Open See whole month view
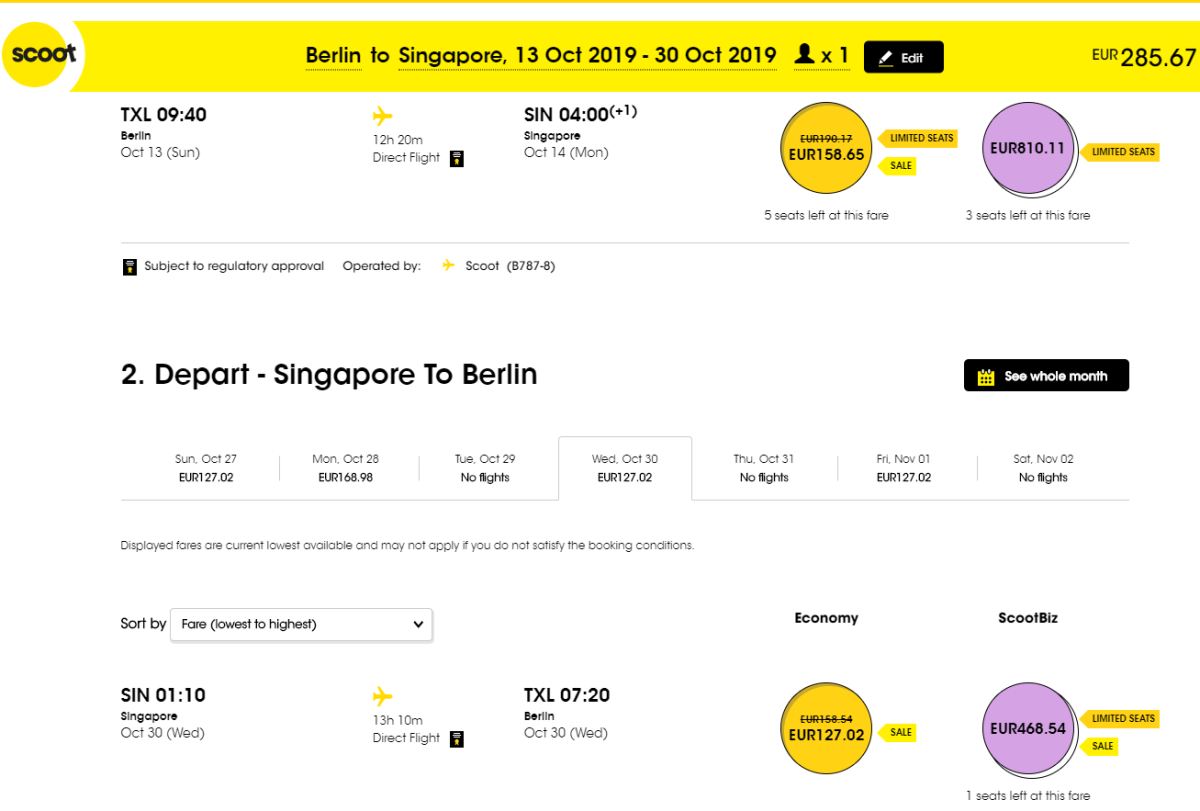 click(1046, 376)
